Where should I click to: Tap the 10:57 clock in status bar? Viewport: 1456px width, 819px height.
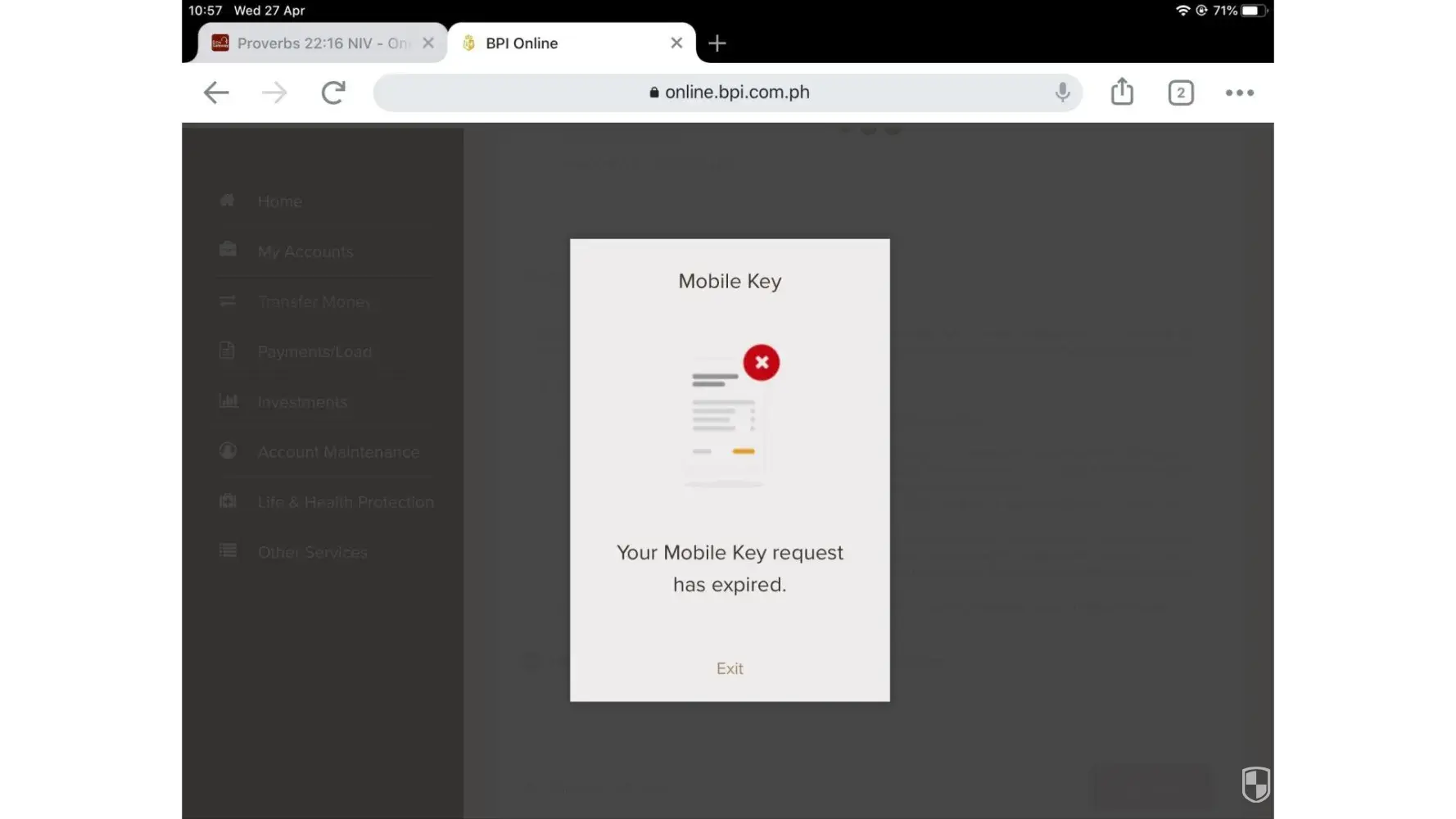[x=206, y=11]
